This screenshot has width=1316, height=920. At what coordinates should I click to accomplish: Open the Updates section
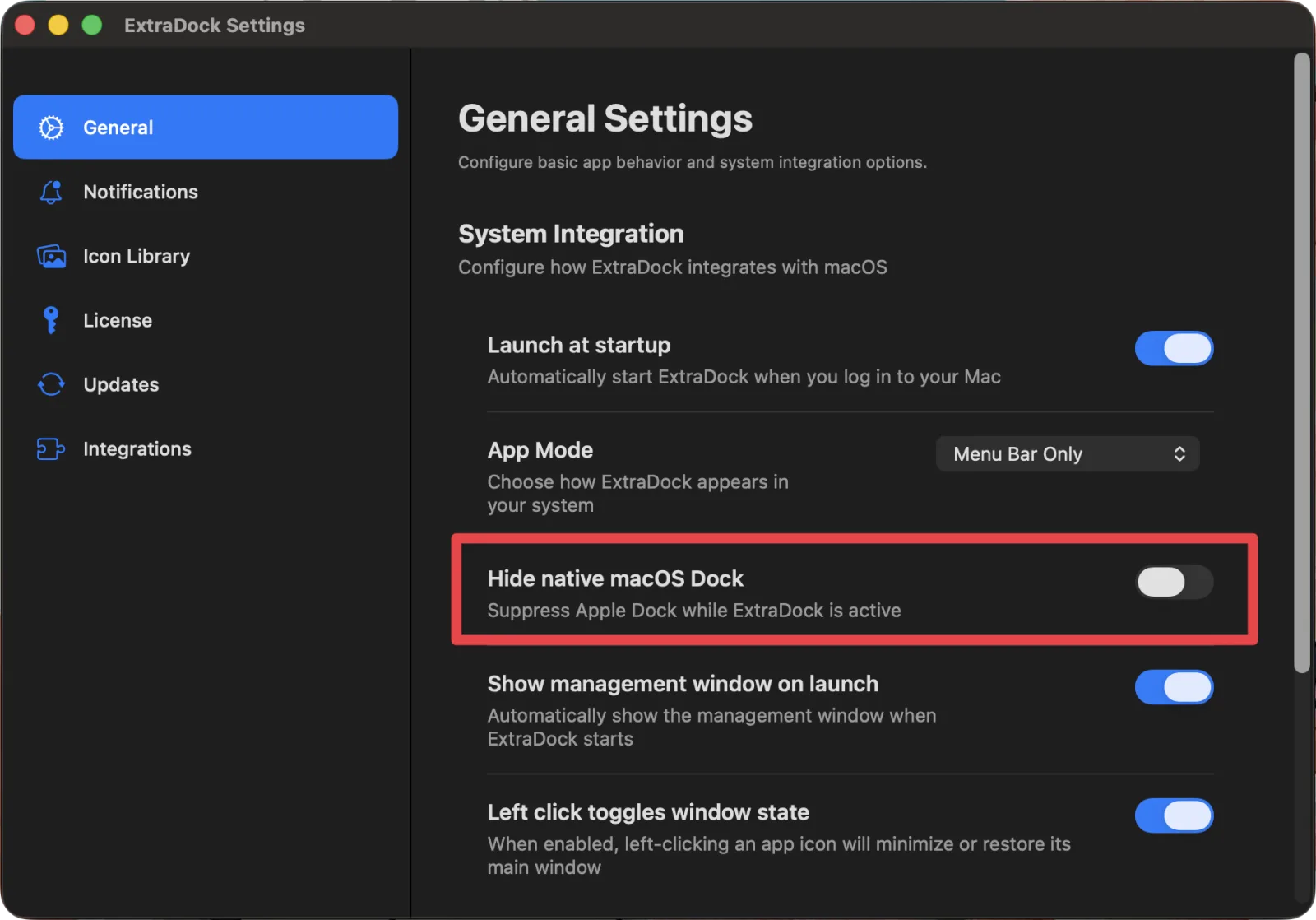[206, 384]
